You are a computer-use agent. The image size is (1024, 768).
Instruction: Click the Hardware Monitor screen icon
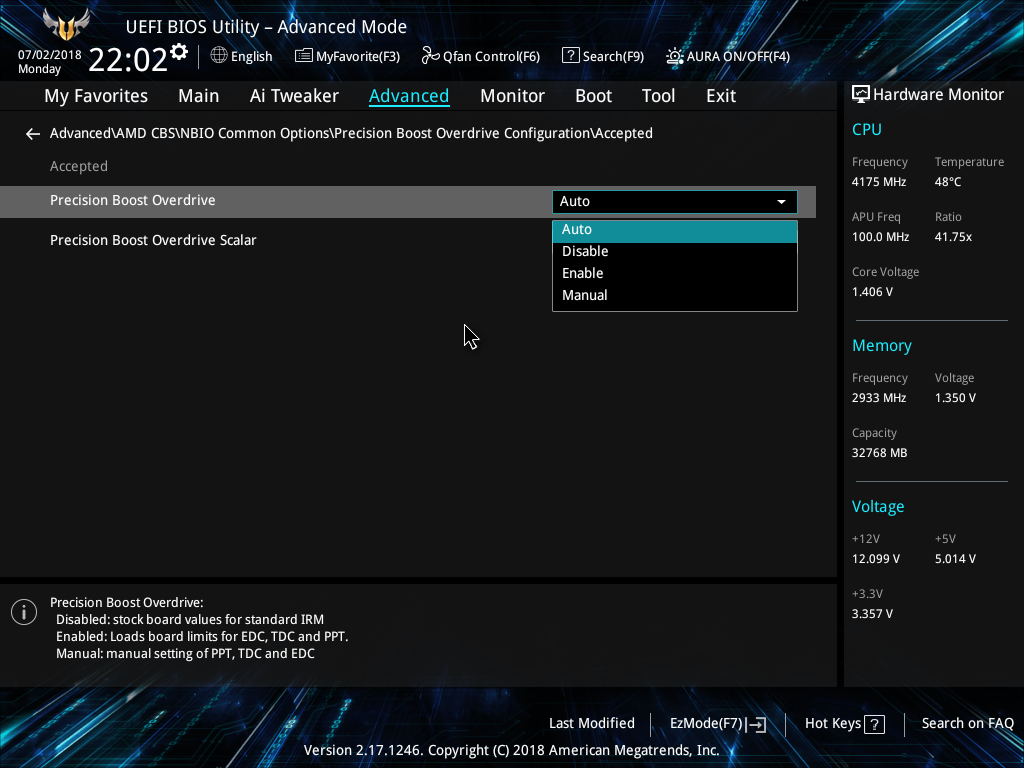pos(861,95)
